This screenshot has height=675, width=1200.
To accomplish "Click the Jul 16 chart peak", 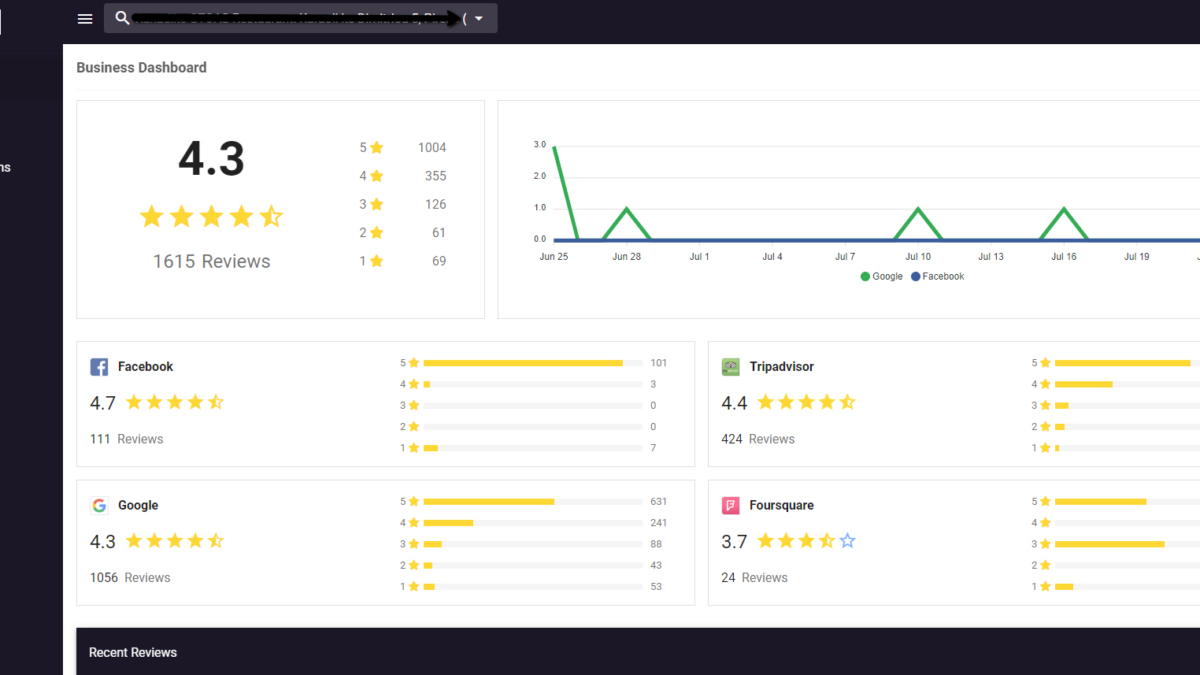I will coord(1064,208).
